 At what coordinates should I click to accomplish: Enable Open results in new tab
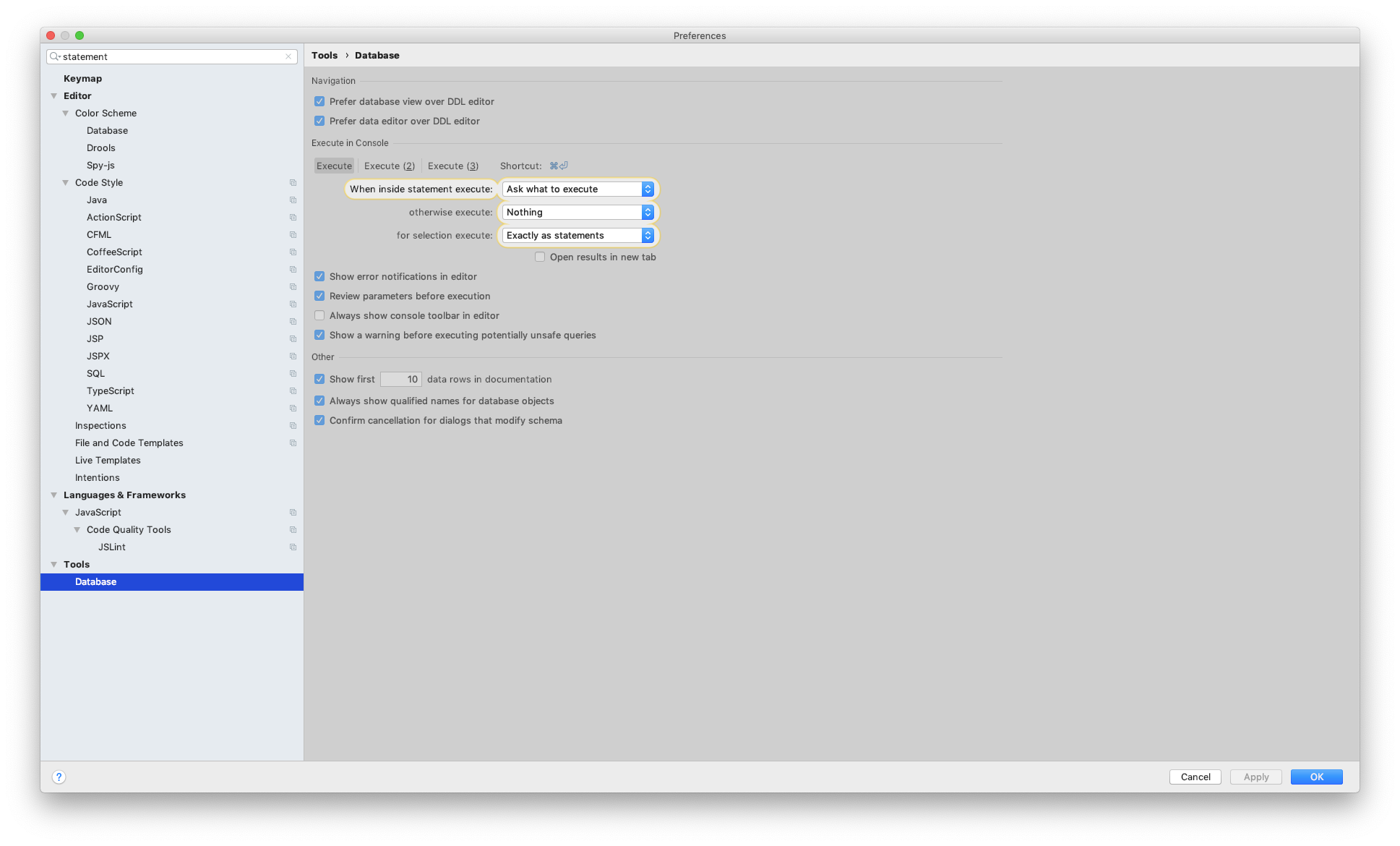coord(540,257)
